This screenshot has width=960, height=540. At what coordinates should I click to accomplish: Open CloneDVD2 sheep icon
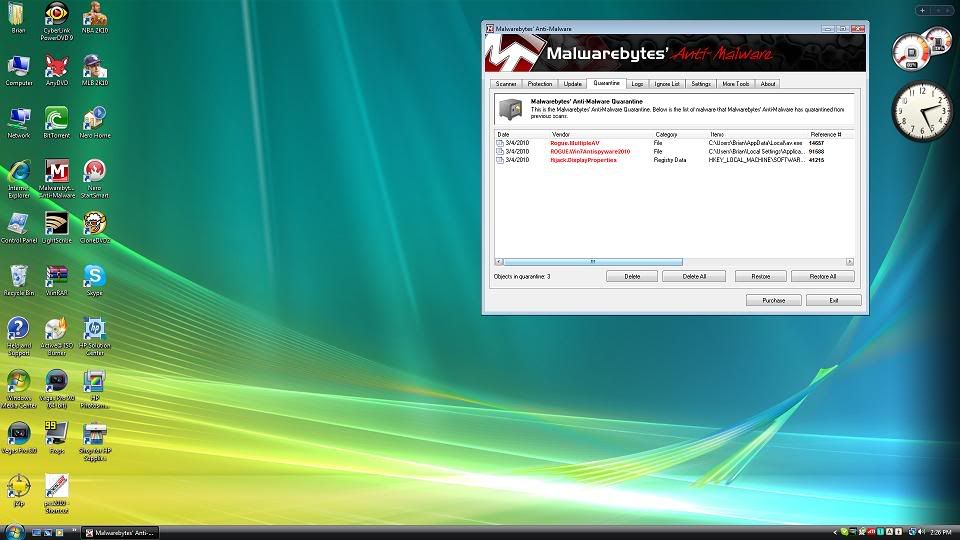click(x=94, y=228)
